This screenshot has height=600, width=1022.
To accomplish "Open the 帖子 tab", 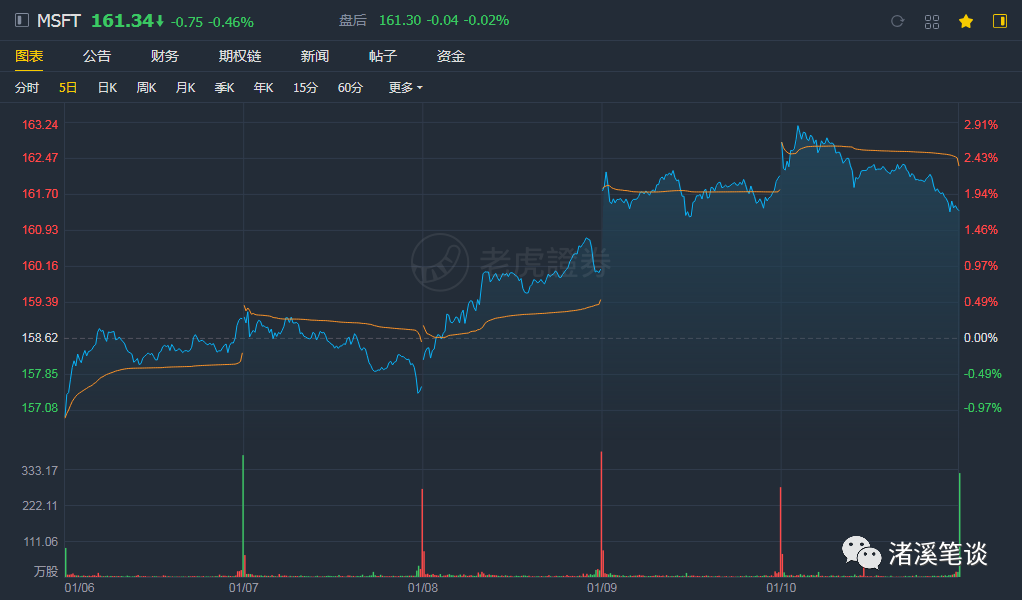I will pyautogui.click(x=383, y=56).
